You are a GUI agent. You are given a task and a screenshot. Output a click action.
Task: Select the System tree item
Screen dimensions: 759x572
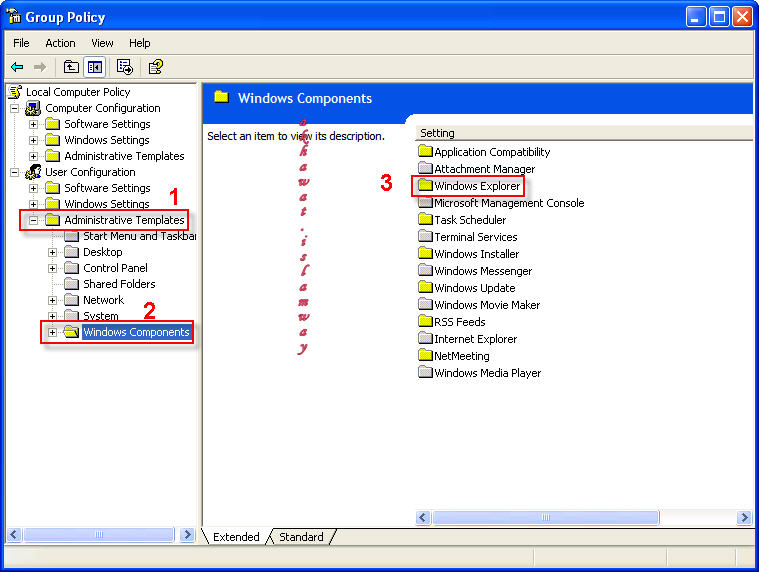coord(101,316)
